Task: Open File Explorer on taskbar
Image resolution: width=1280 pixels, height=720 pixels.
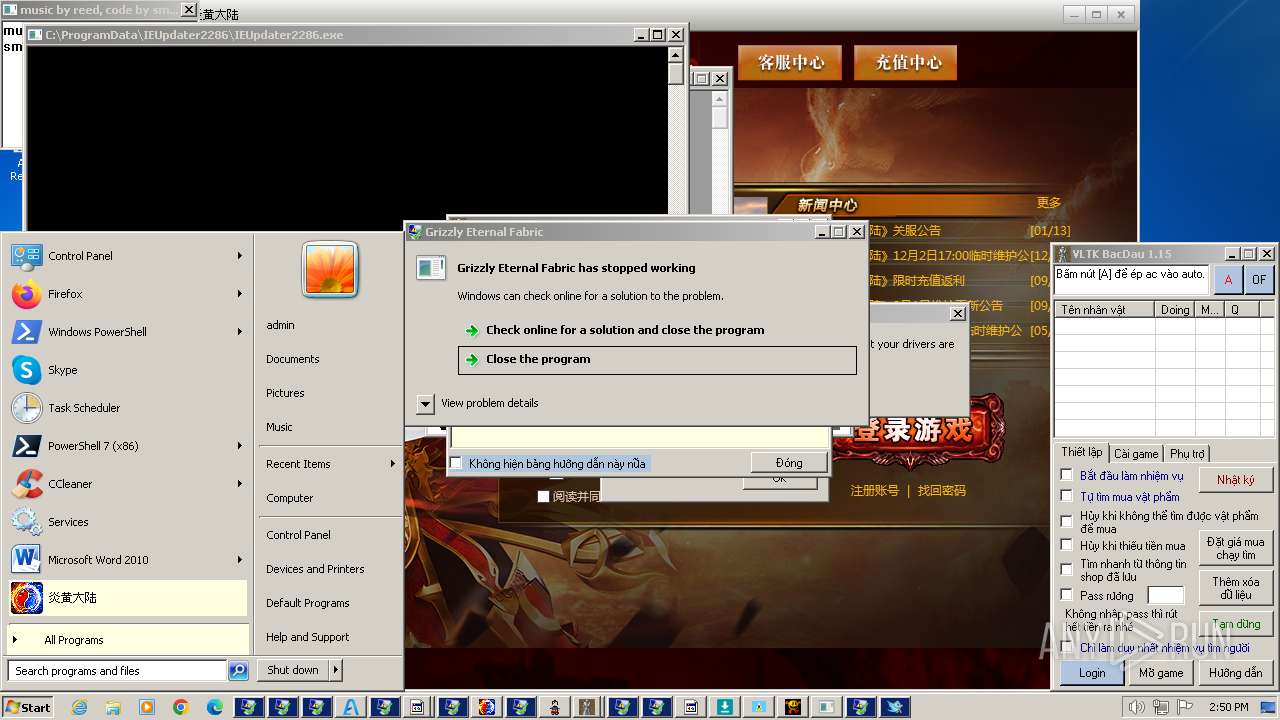Action: point(113,707)
